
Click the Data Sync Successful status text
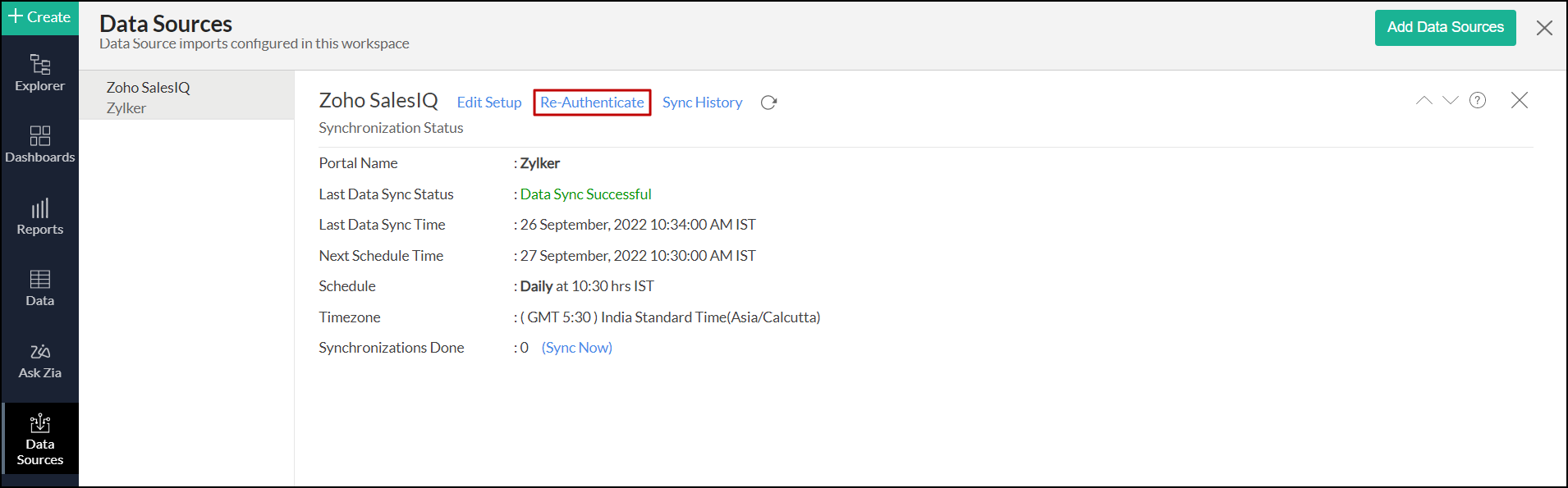click(x=585, y=194)
